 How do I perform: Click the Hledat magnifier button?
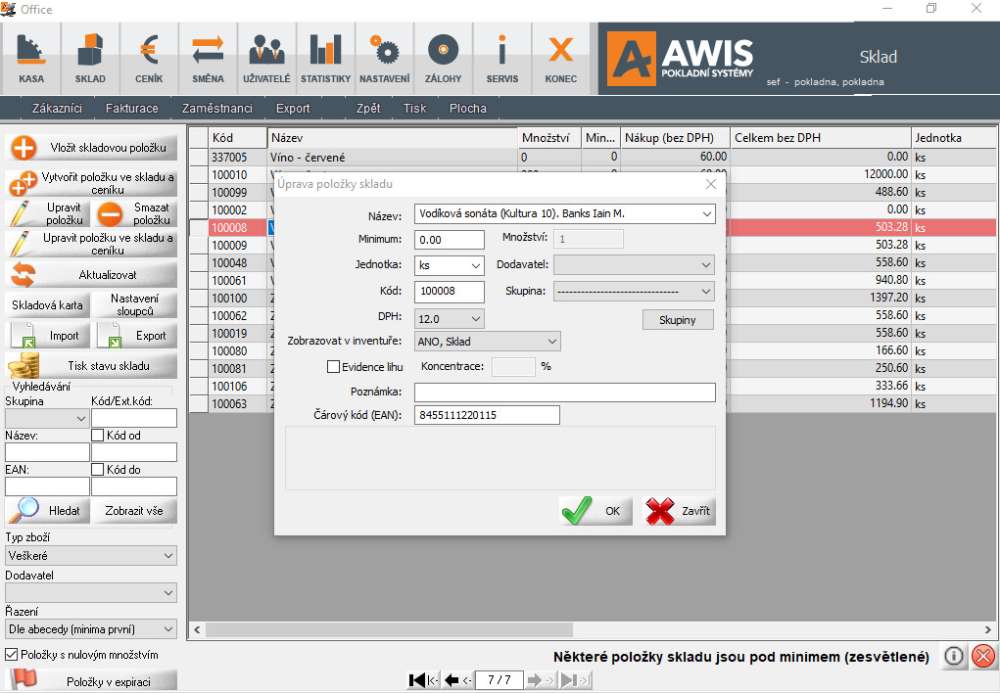(x=48, y=511)
